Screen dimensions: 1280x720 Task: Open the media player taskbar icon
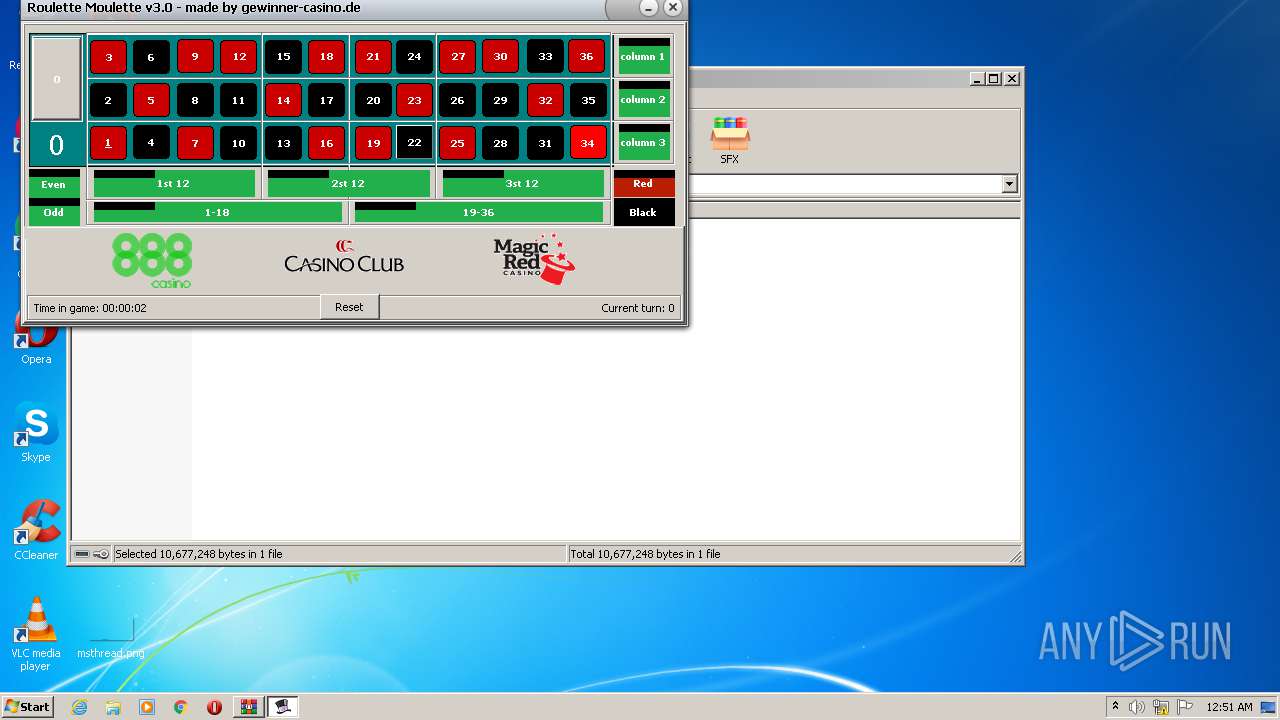pyautogui.click(x=147, y=707)
